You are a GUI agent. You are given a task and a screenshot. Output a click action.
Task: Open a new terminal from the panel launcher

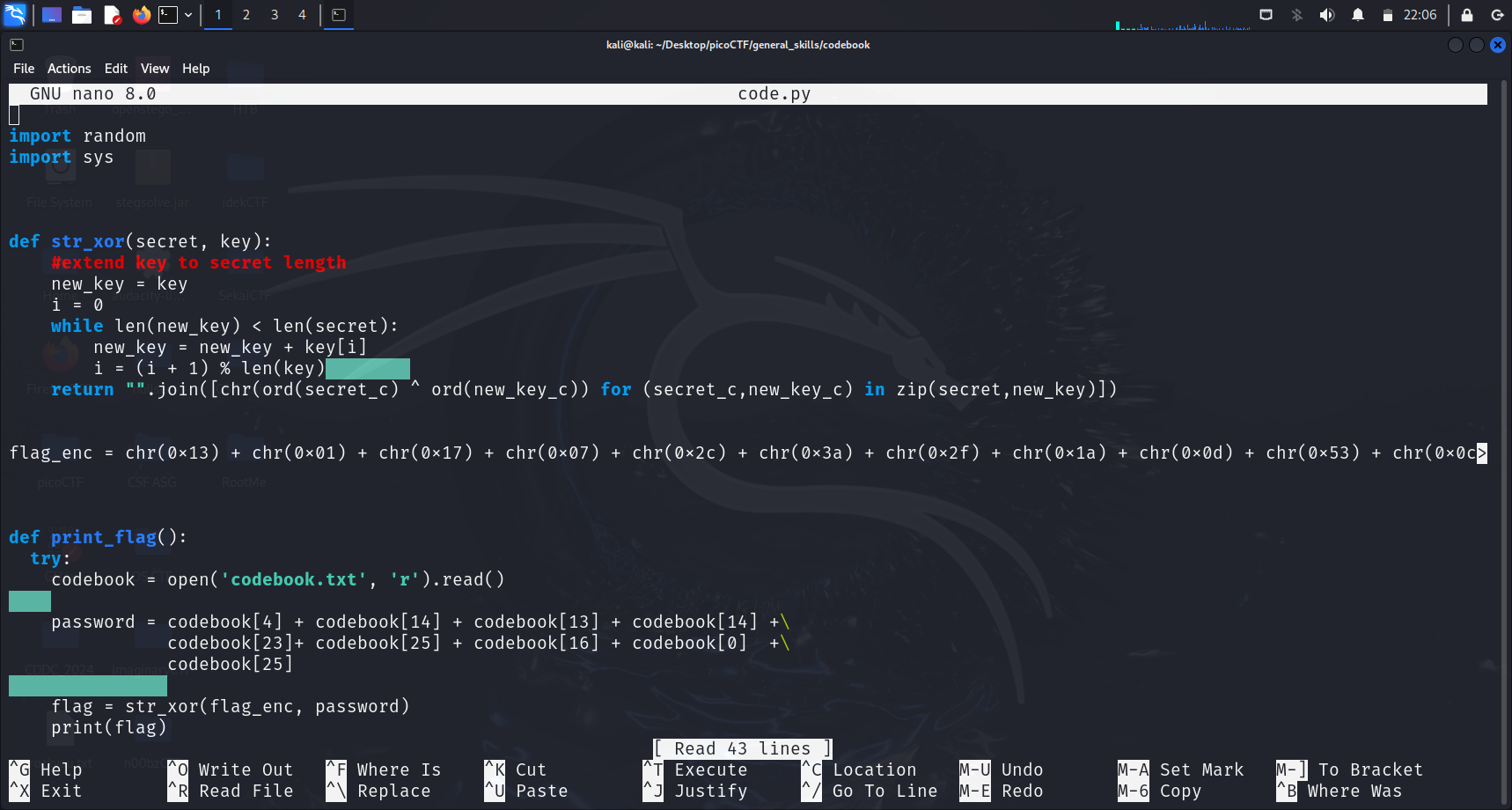[x=168, y=15]
